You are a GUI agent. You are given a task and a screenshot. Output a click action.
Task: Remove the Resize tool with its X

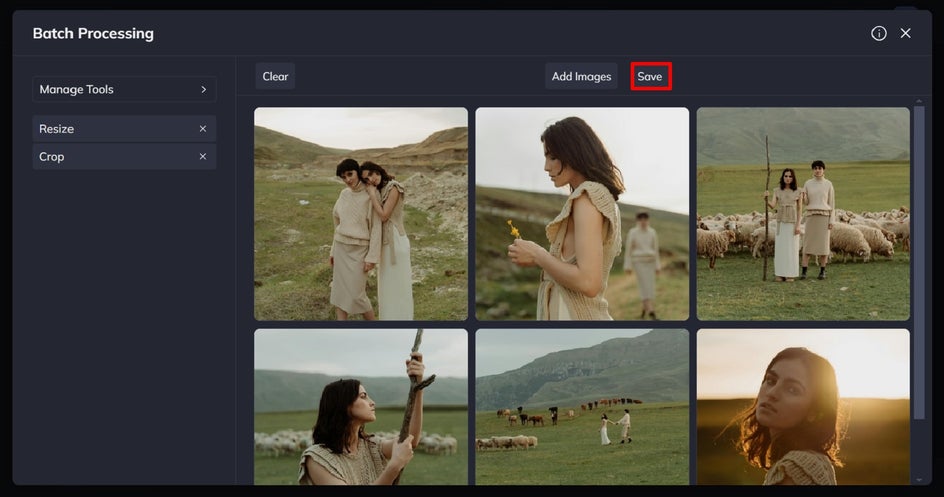pyautogui.click(x=203, y=129)
